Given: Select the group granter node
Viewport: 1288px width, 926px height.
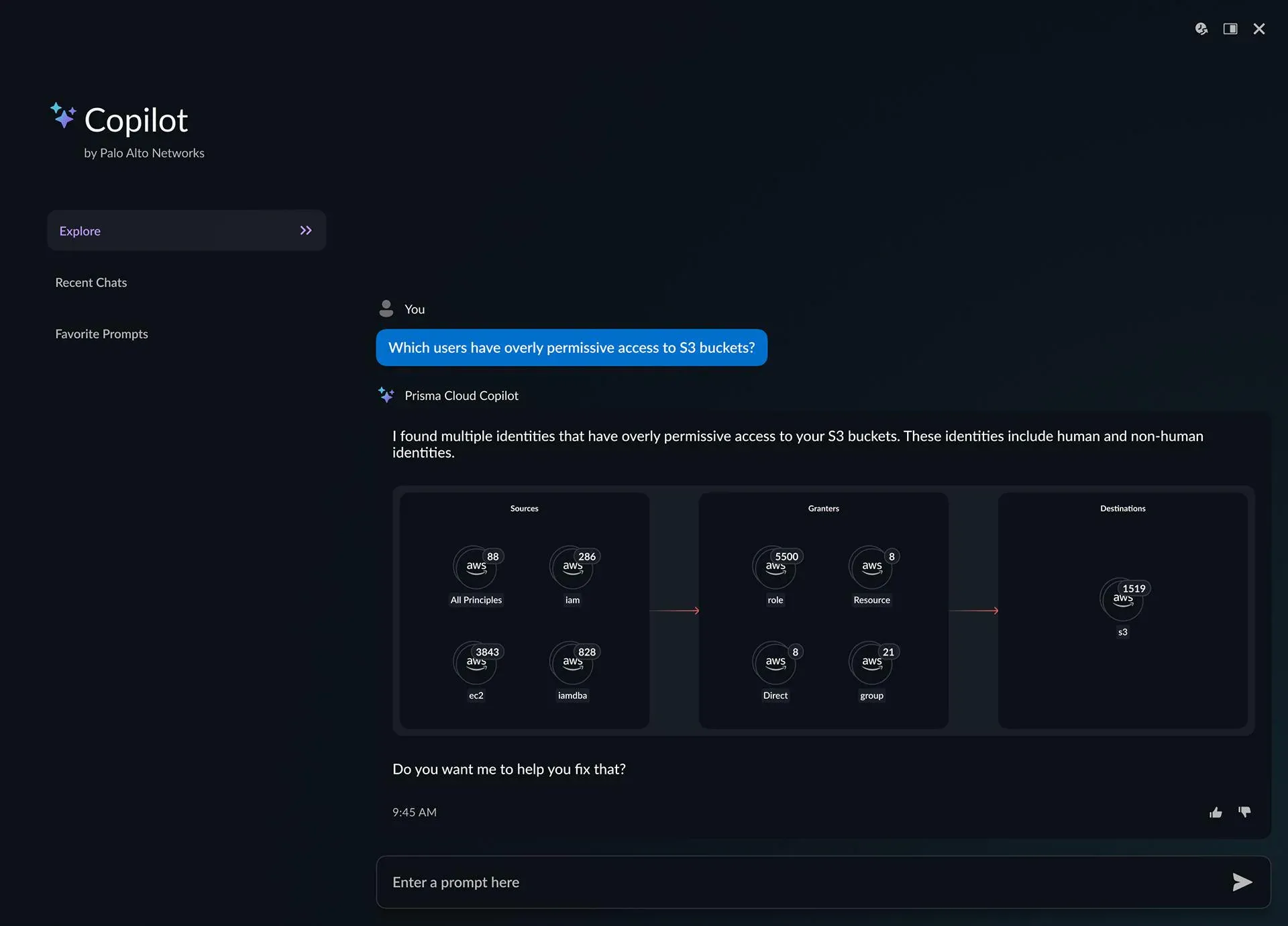Looking at the screenshot, I should pyautogui.click(x=871, y=662).
